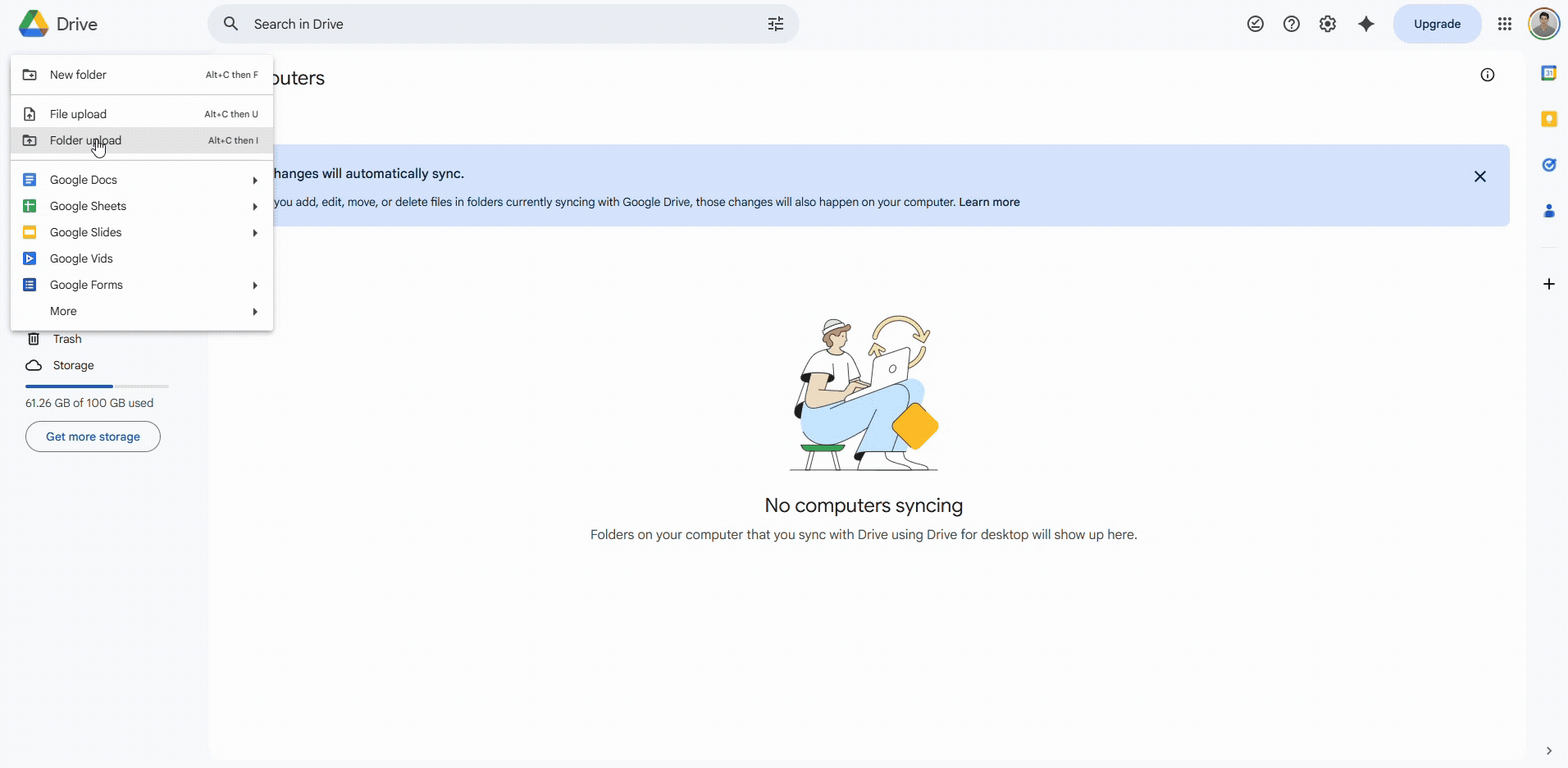Screen dimensions: 1568x768
Task: Click the storage usage progress bar
Action: coord(97,386)
